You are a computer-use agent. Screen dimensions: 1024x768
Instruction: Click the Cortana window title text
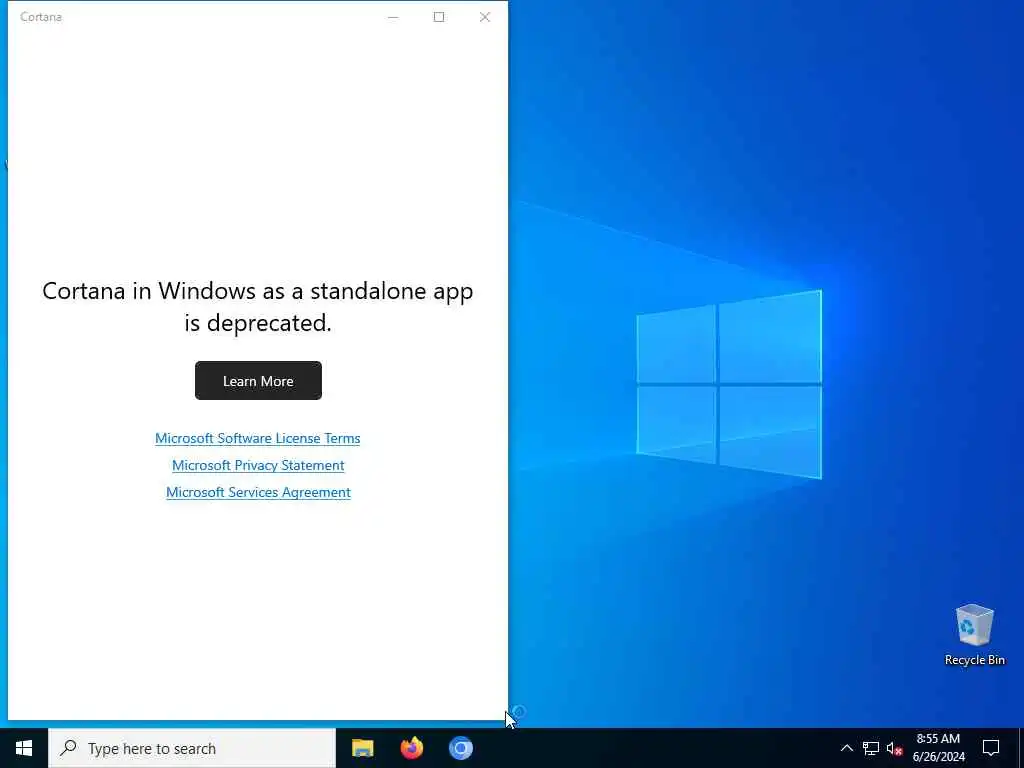(x=41, y=17)
